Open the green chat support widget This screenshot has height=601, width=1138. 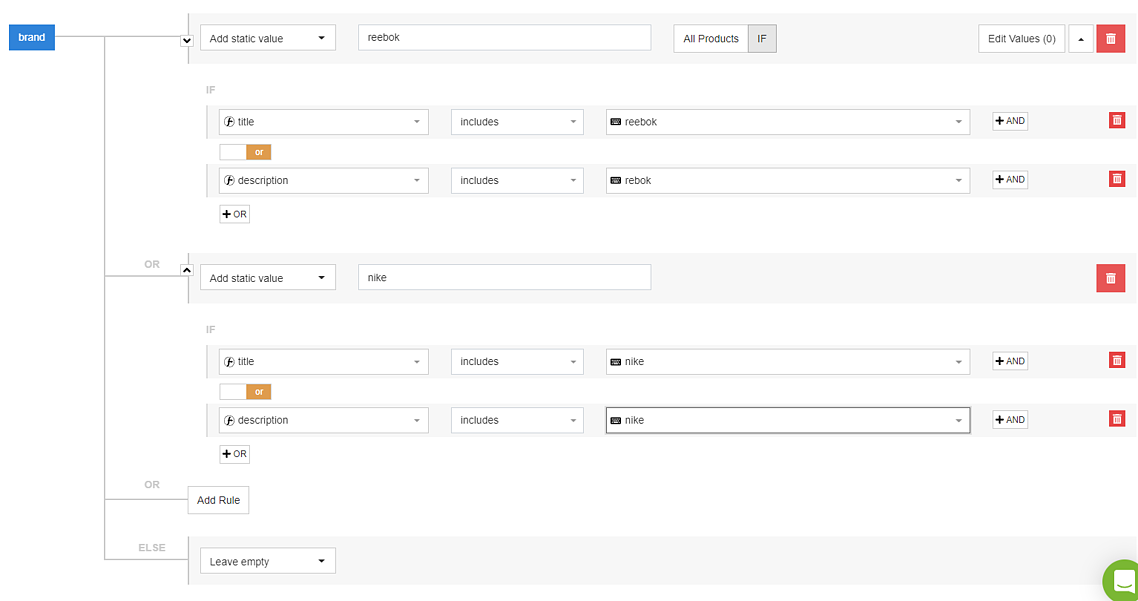[1122, 582]
